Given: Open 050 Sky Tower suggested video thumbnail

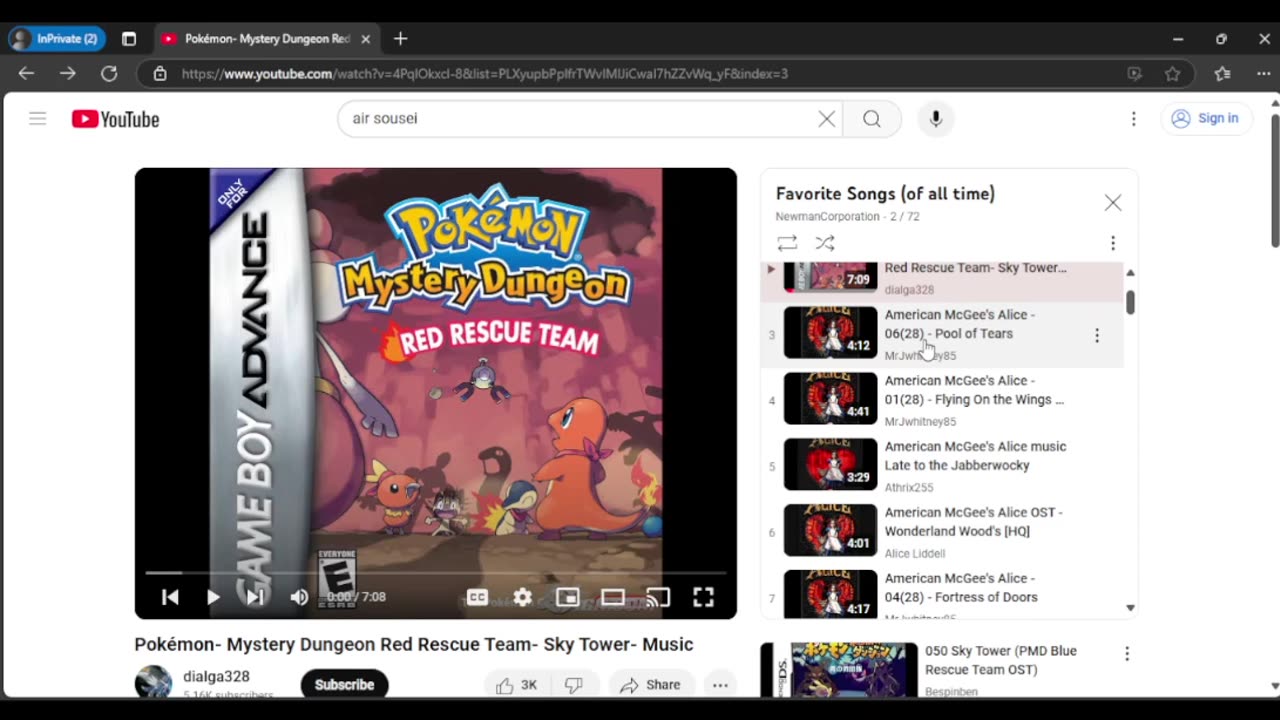Looking at the screenshot, I should pos(839,670).
